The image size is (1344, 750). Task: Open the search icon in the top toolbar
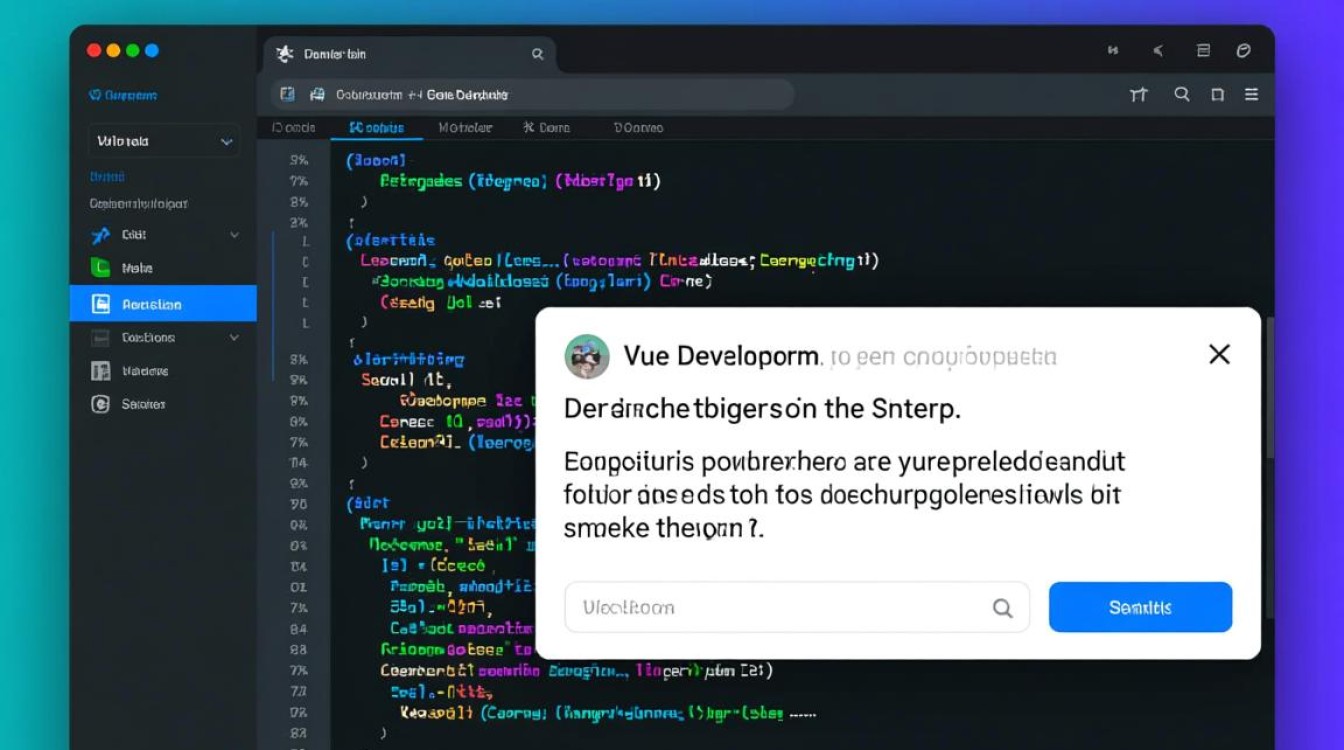(x=1181, y=94)
